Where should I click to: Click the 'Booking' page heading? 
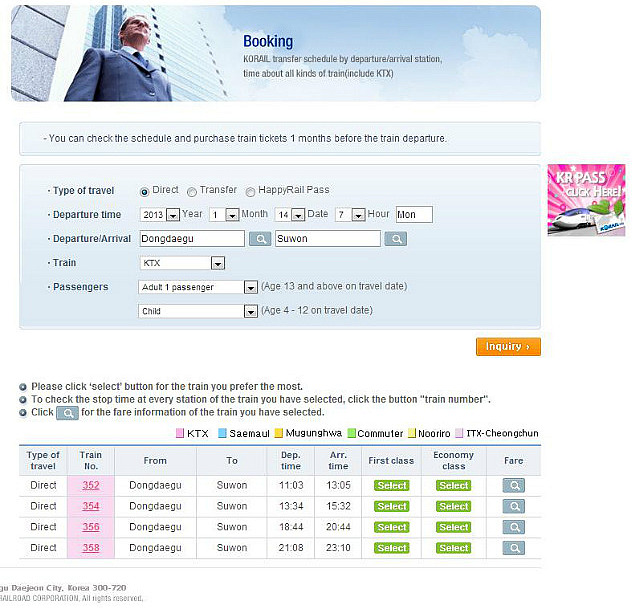[x=268, y=42]
